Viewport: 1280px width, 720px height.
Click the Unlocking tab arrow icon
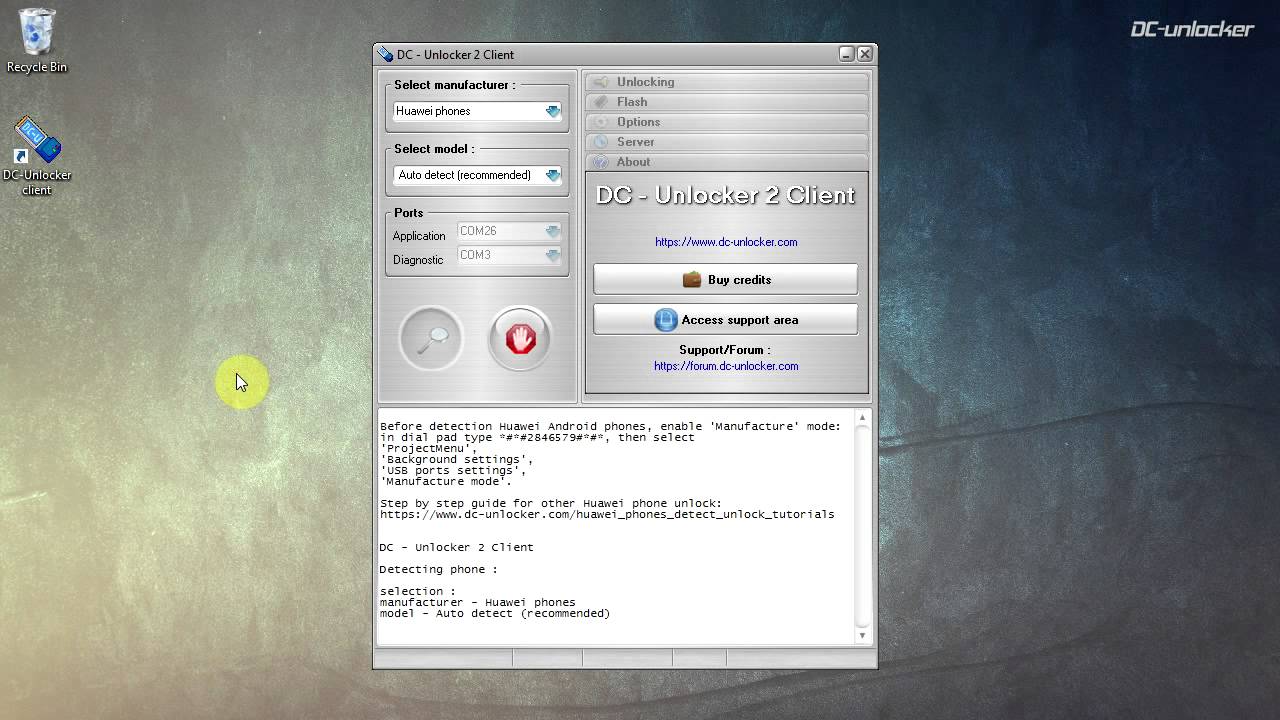(601, 82)
